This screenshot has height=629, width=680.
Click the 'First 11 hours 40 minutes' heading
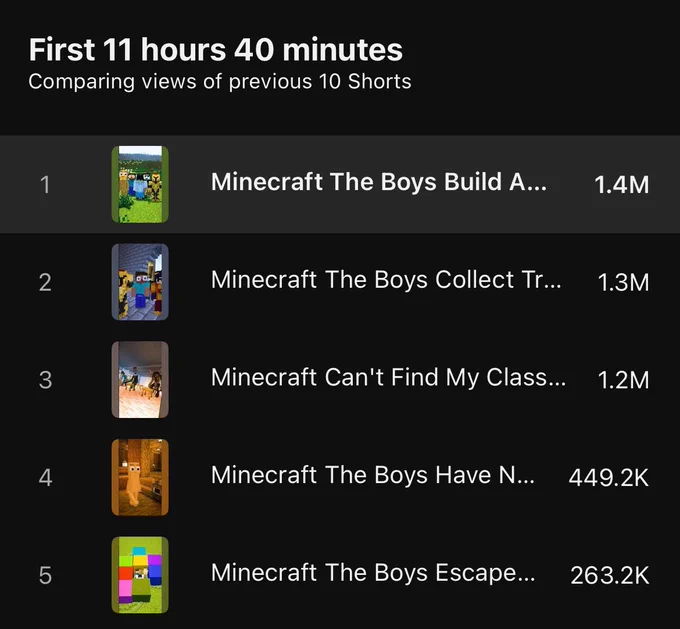pyautogui.click(x=216, y=49)
